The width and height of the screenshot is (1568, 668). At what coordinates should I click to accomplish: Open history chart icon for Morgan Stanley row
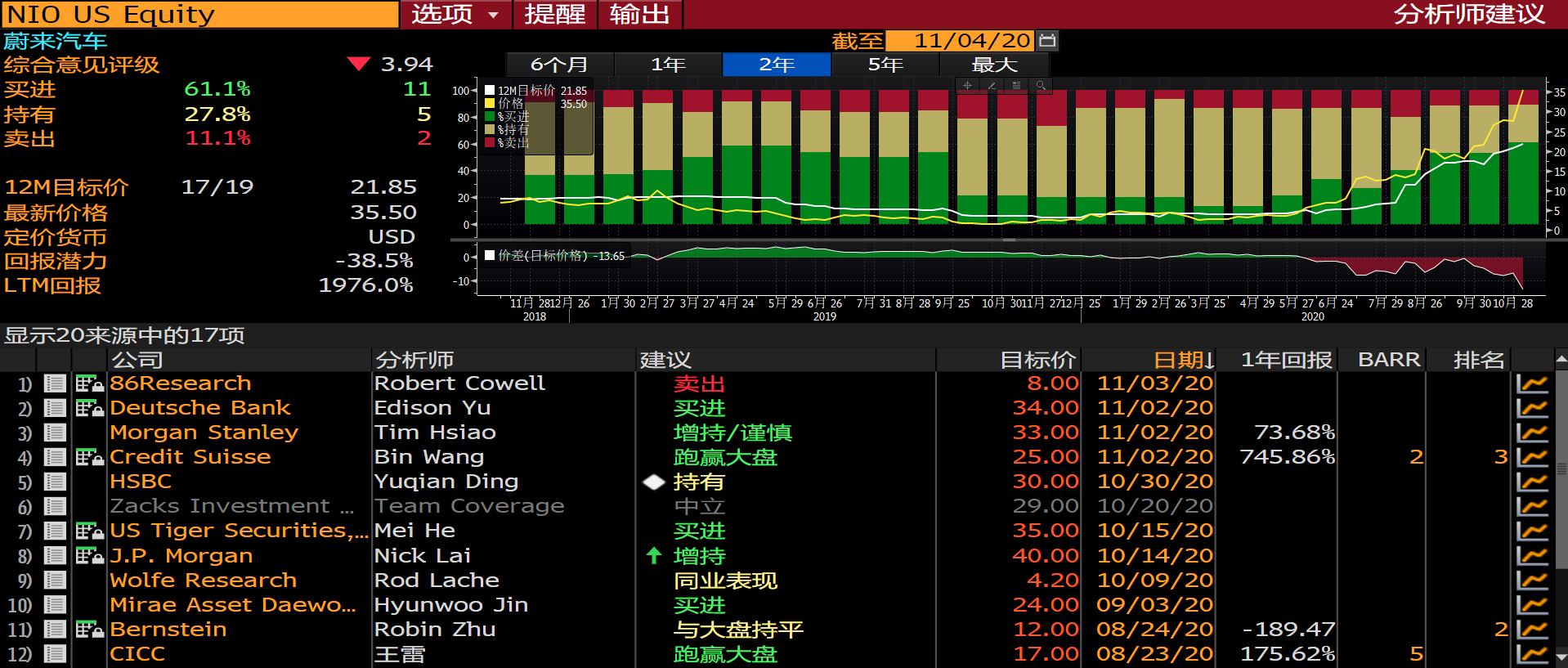tap(1532, 432)
